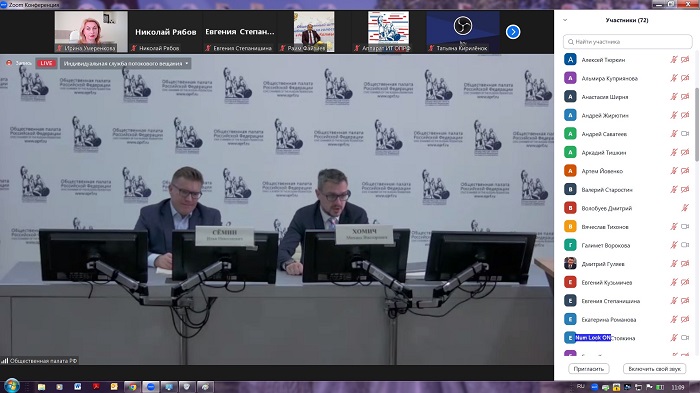Select Николай Рябов video tile
Image resolution: width=700 pixels, height=393 pixels.
[x=166, y=32]
